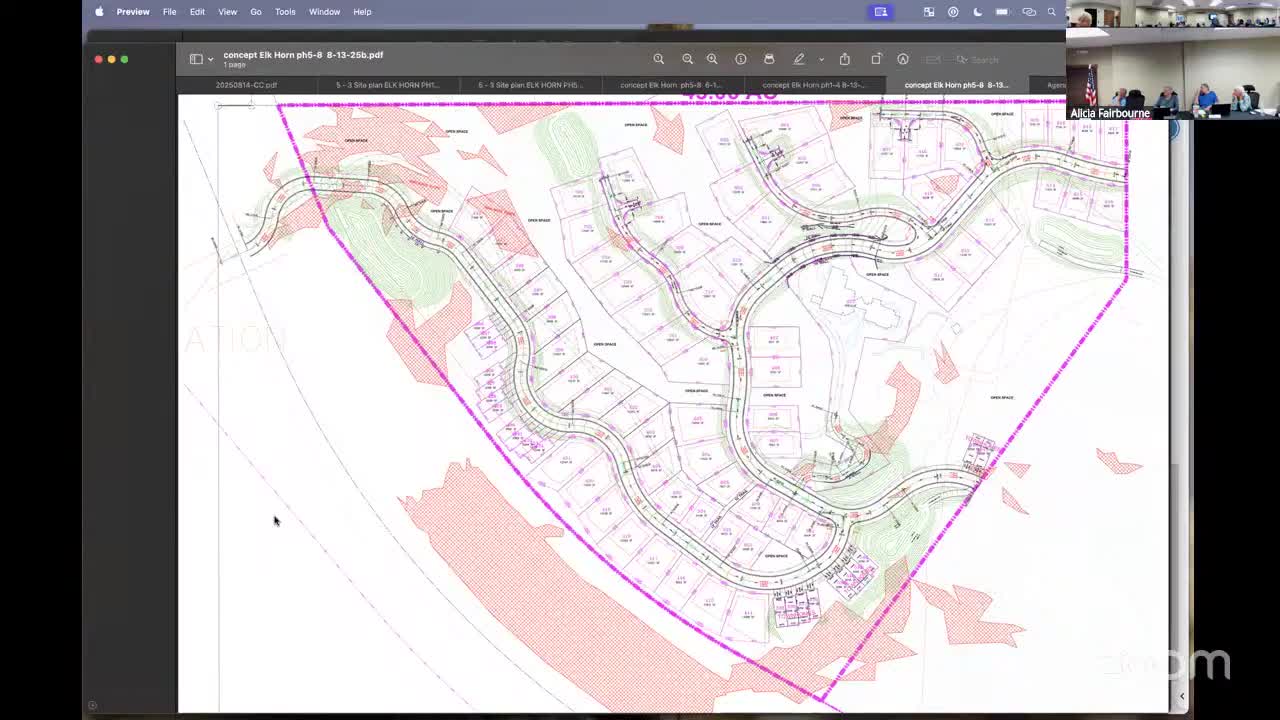Open the Tools menu
The image size is (1280, 720).
tap(285, 12)
